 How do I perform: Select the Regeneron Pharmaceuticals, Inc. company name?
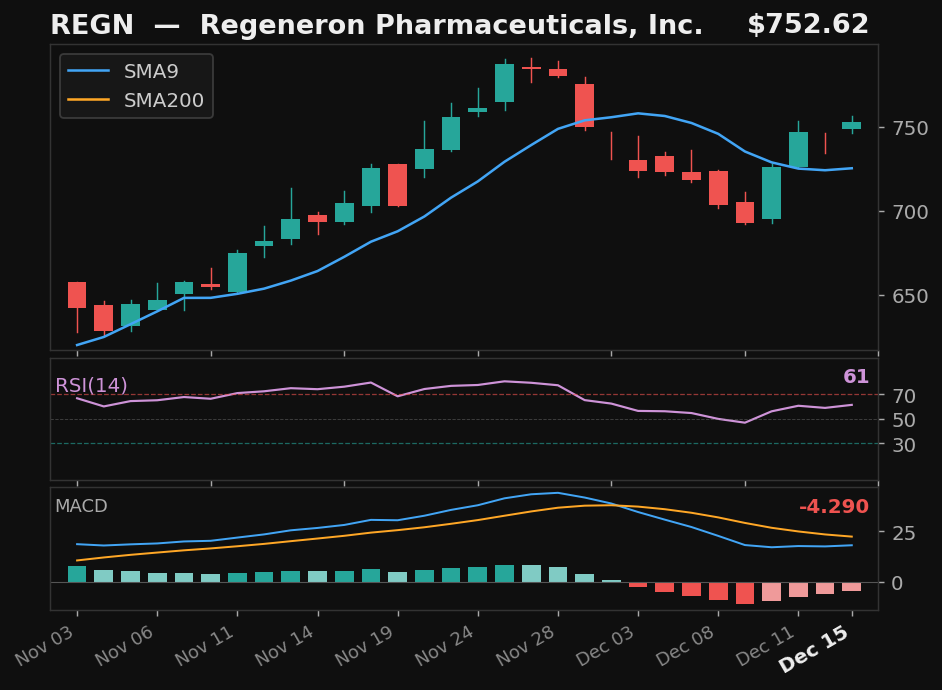point(451,25)
